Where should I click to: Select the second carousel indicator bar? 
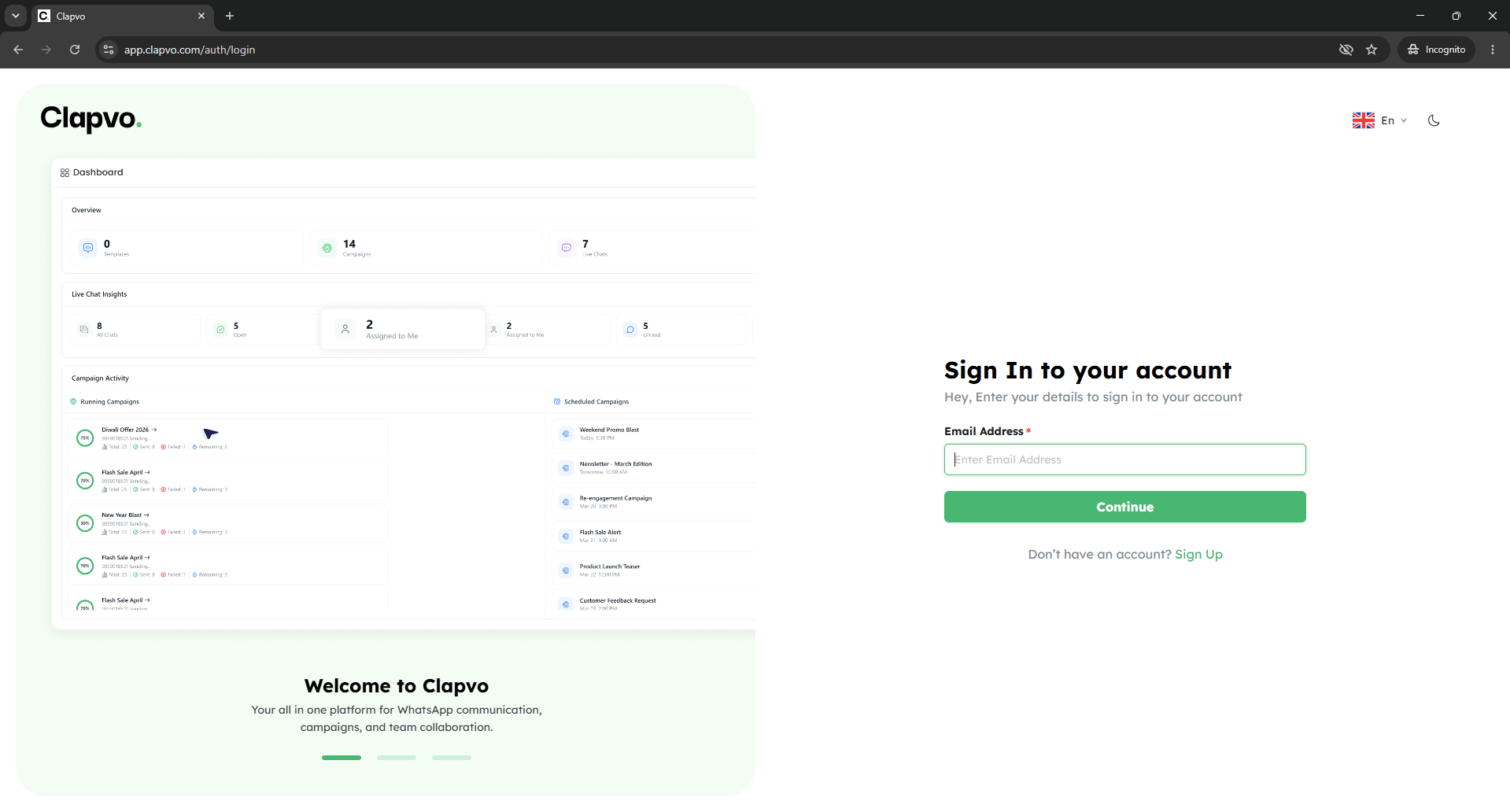(397, 758)
